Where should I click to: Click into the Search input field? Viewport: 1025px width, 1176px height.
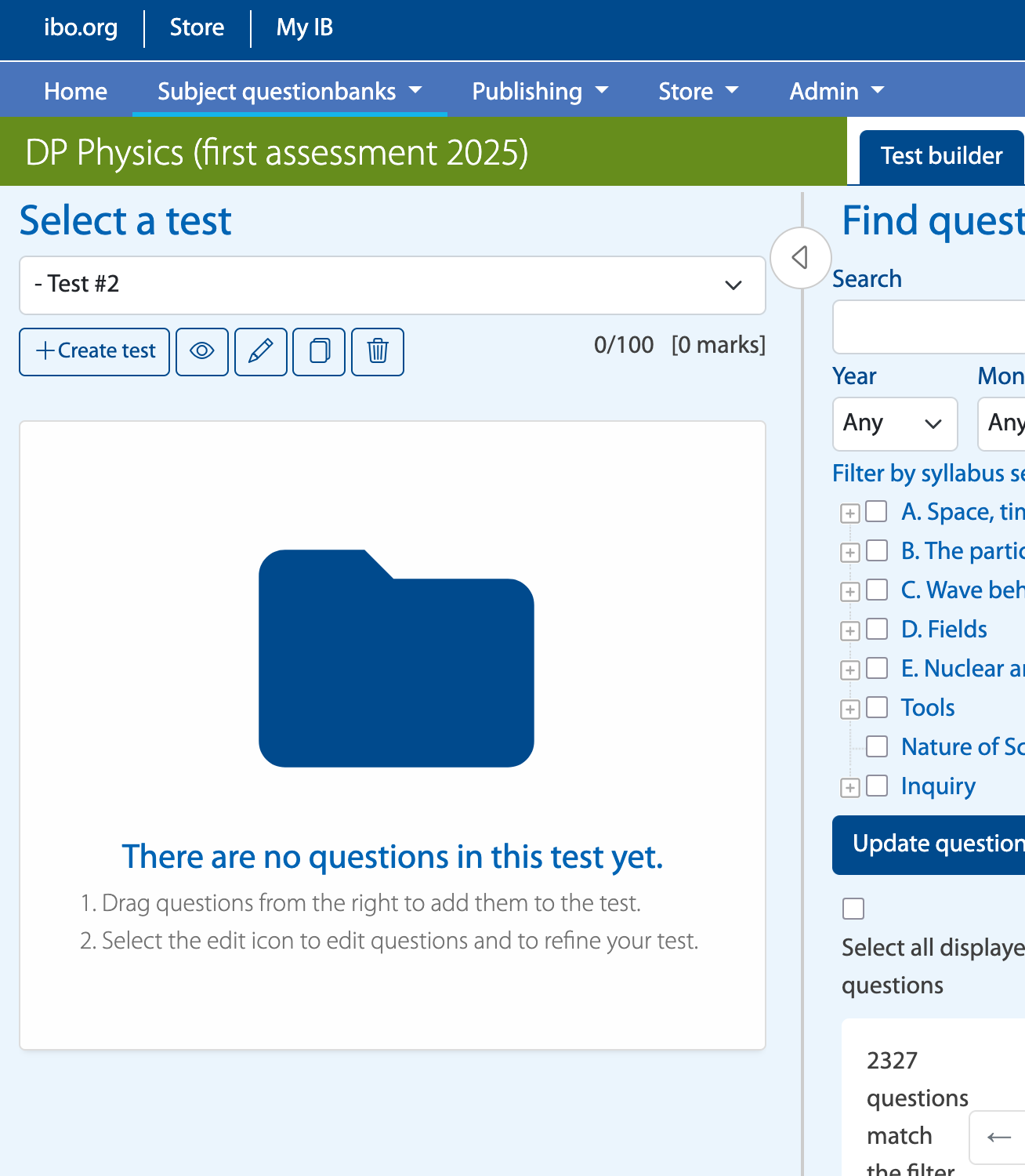click(x=929, y=327)
